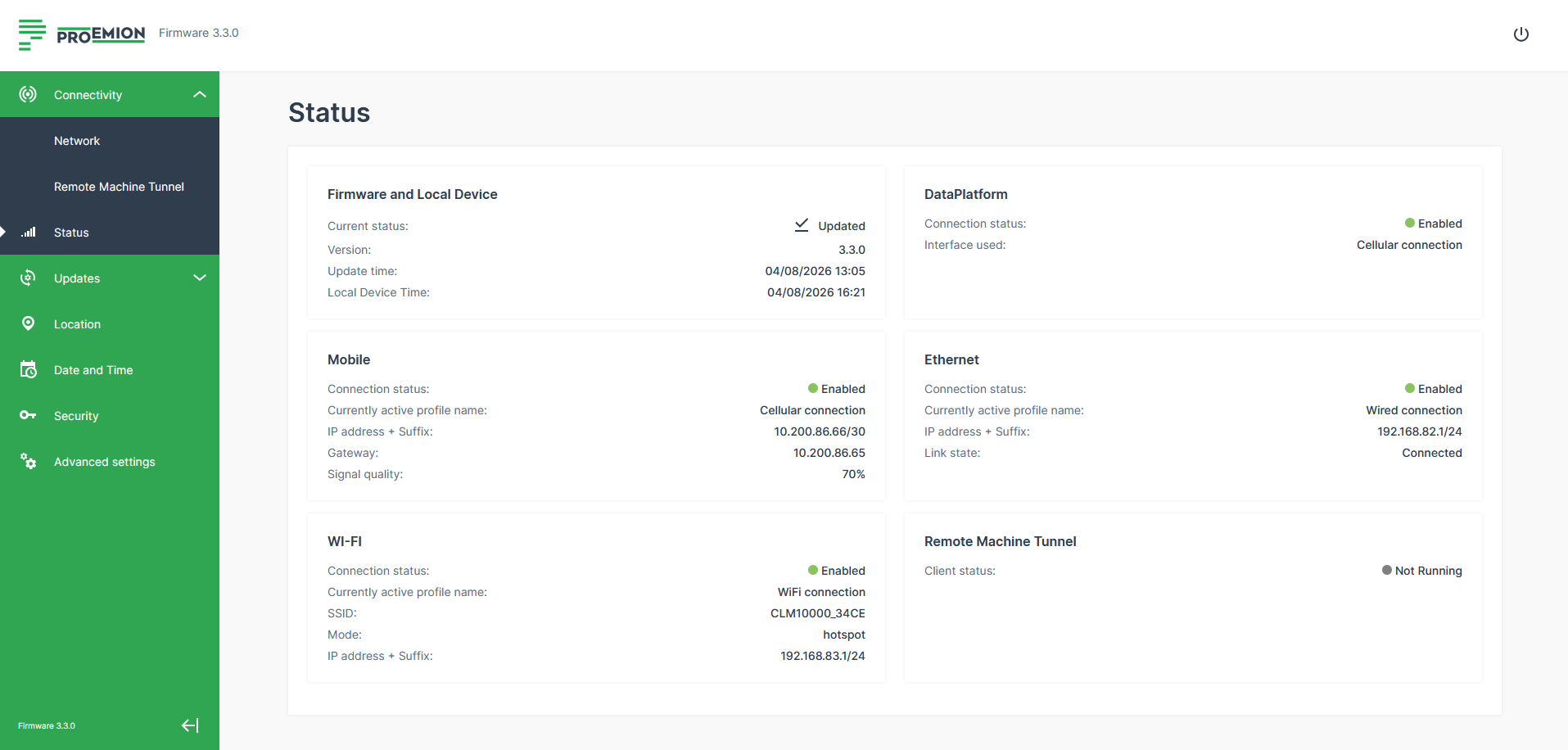Collapse the Connectivity section chevron
Viewport: 1568px width, 750px height.
199,95
